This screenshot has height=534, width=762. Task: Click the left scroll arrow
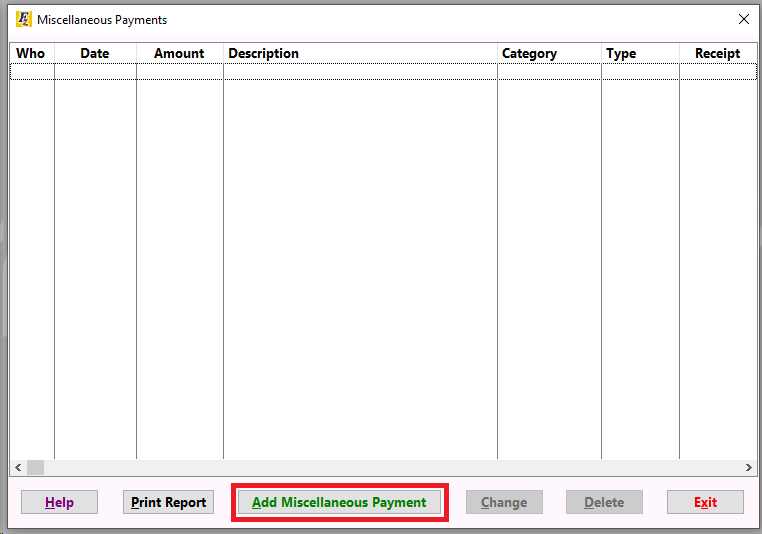(x=18, y=467)
